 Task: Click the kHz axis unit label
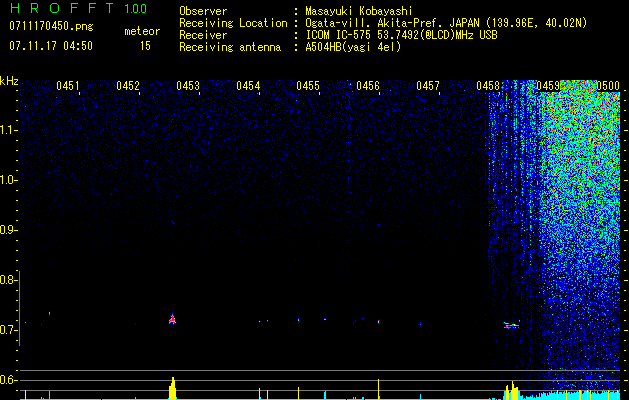[x=9, y=81]
